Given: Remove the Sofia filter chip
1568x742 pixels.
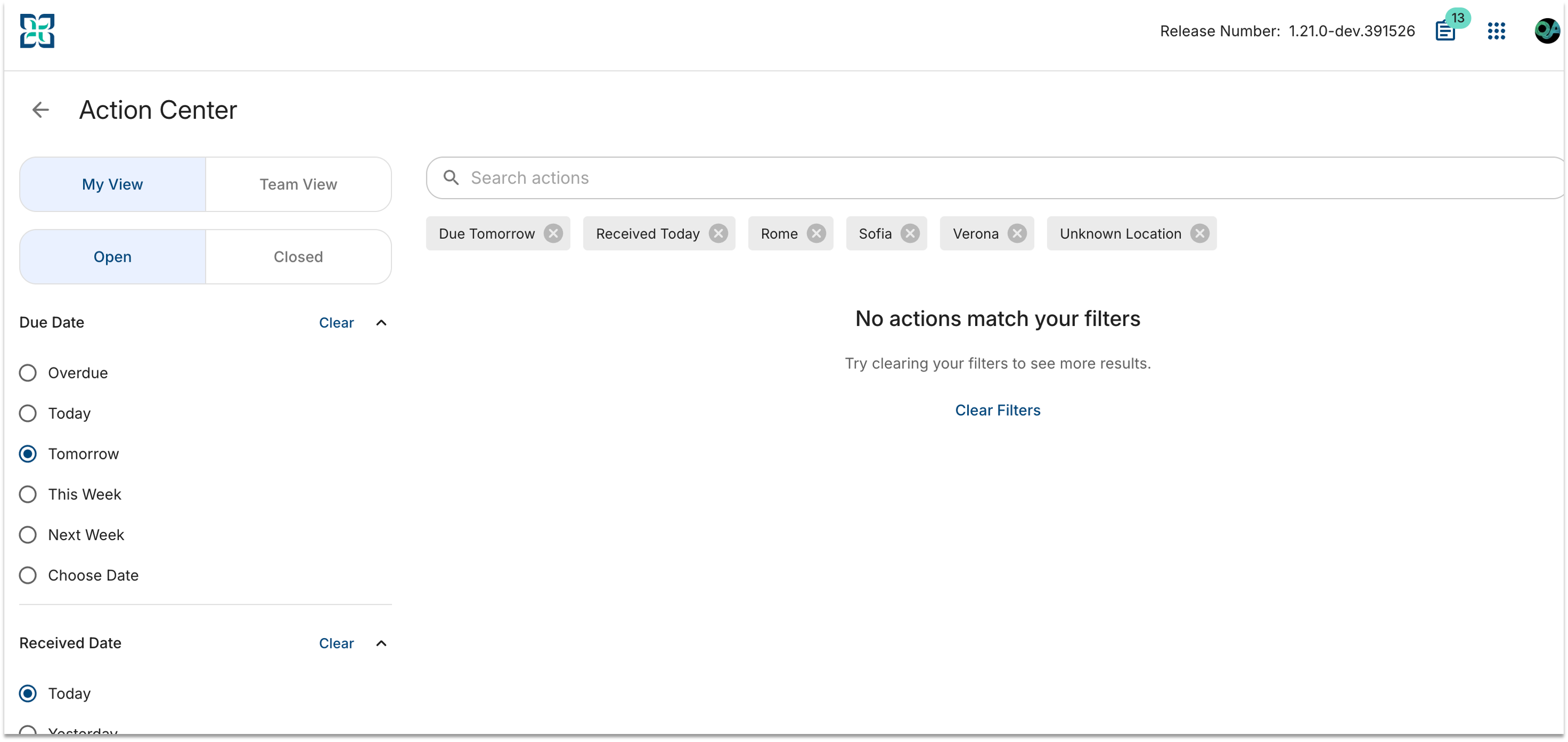Looking at the screenshot, I should (x=909, y=234).
